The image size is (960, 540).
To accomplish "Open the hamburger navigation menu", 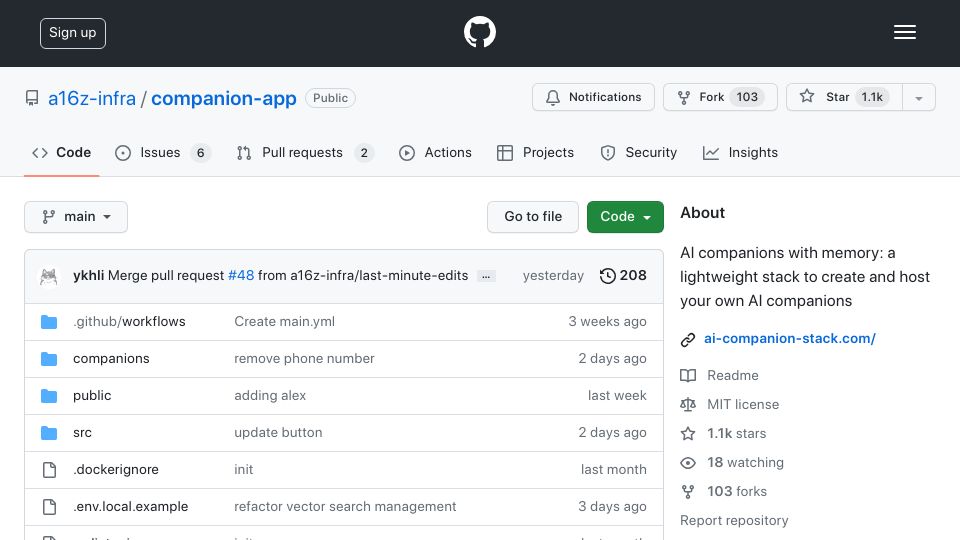I will pos(904,32).
